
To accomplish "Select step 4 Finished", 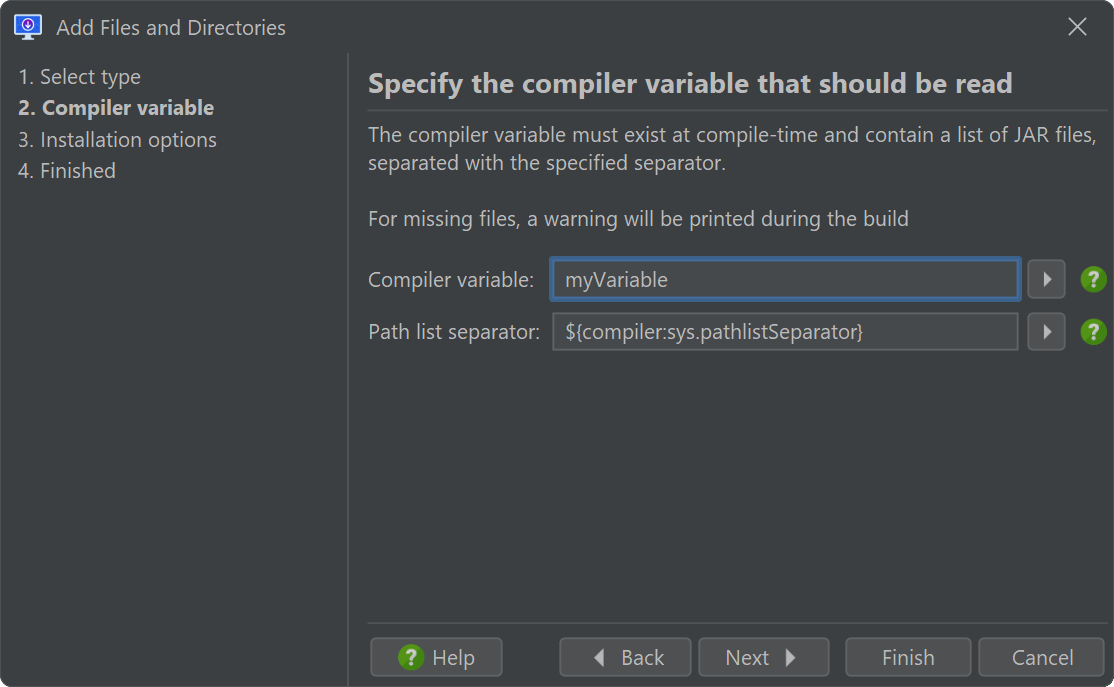I will point(67,171).
